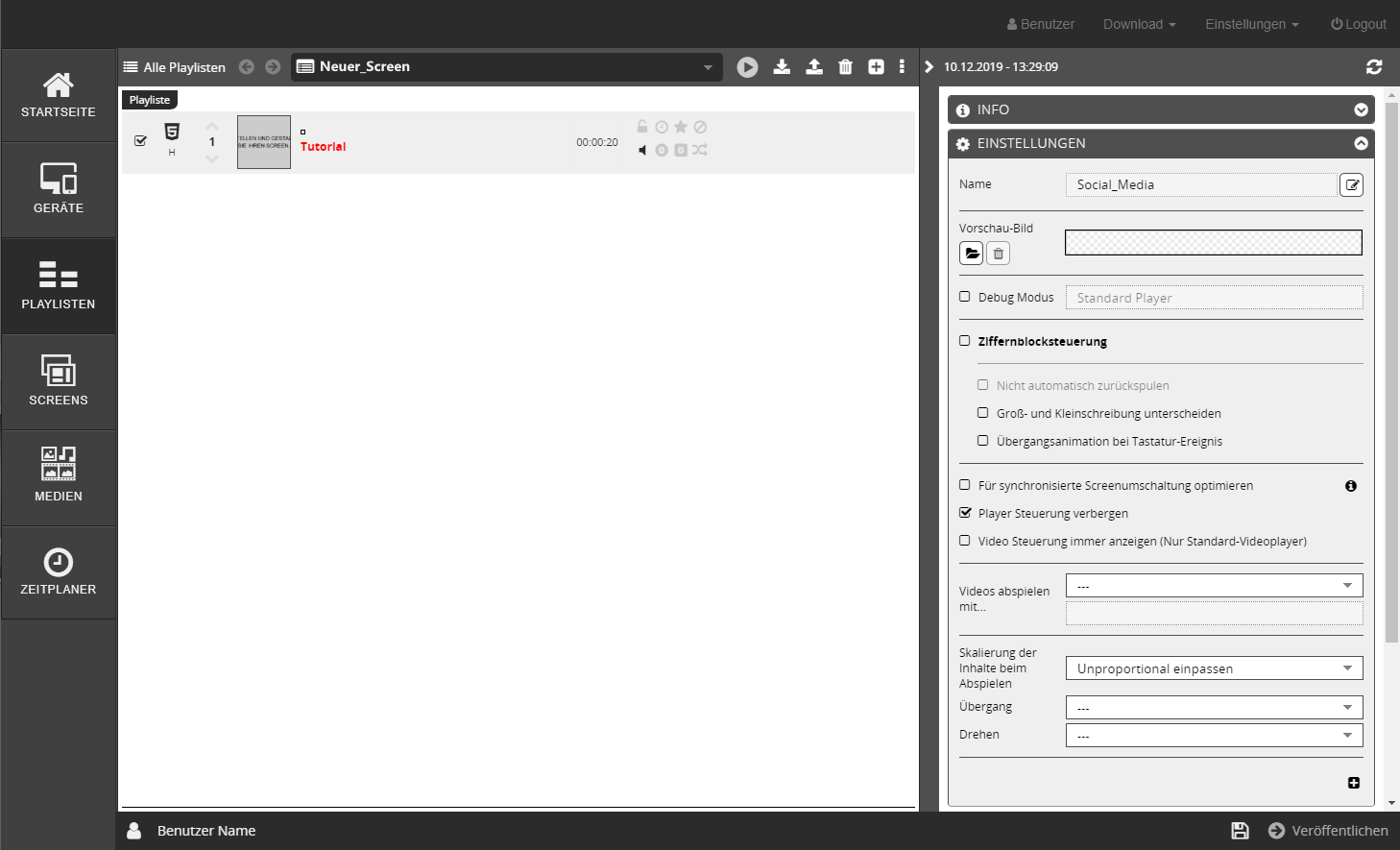Screen dimensions: 1400x850
Task: Open the Skalierung Unproportional einpassen dropdown
Action: 1214,668
